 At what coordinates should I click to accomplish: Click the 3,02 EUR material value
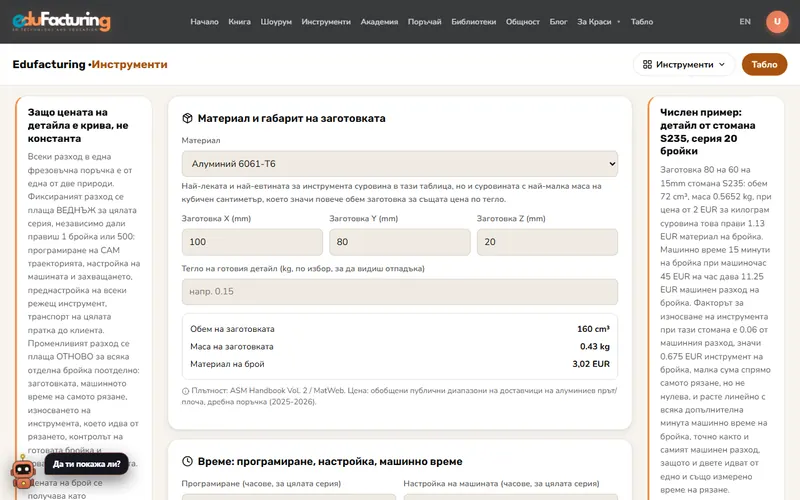(x=591, y=364)
